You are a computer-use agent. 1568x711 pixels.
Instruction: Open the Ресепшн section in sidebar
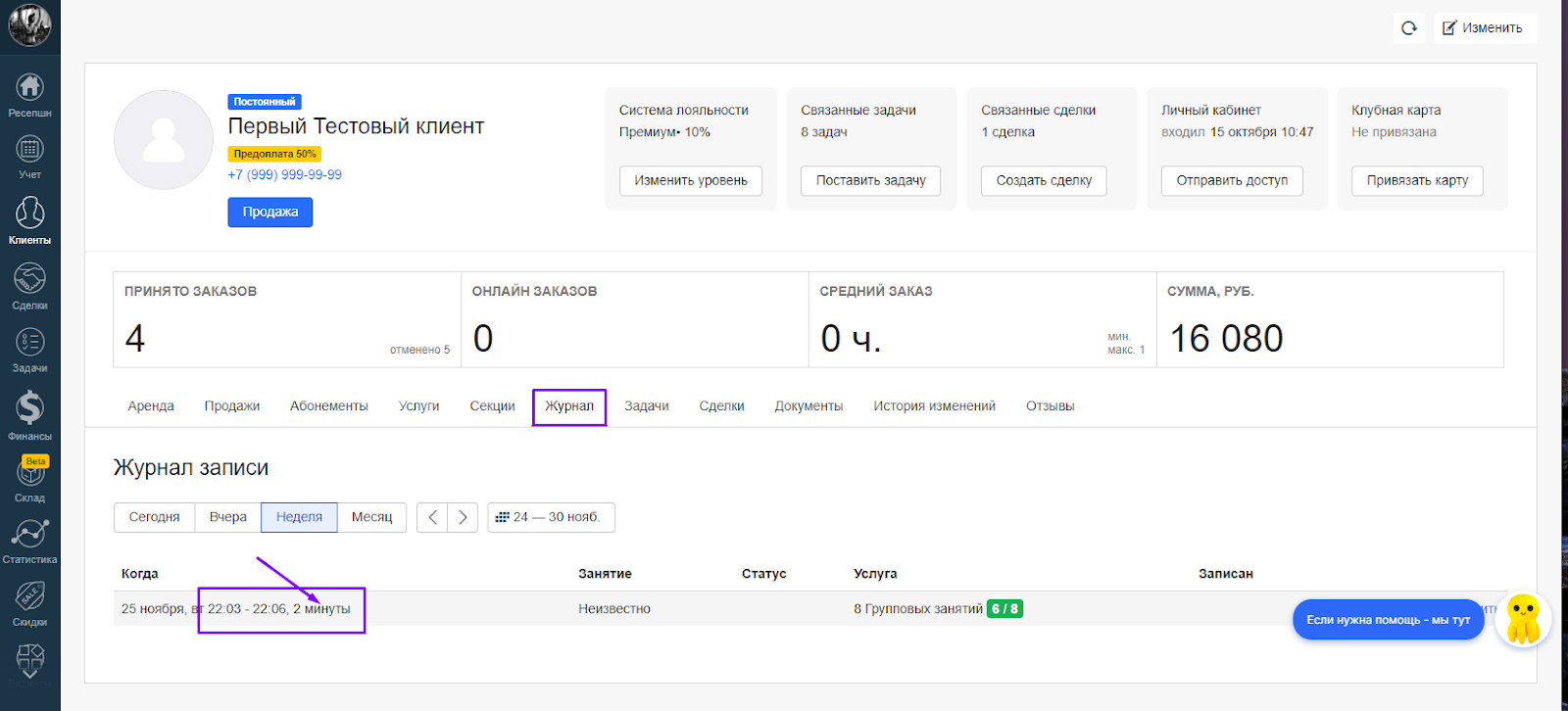[x=29, y=95]
